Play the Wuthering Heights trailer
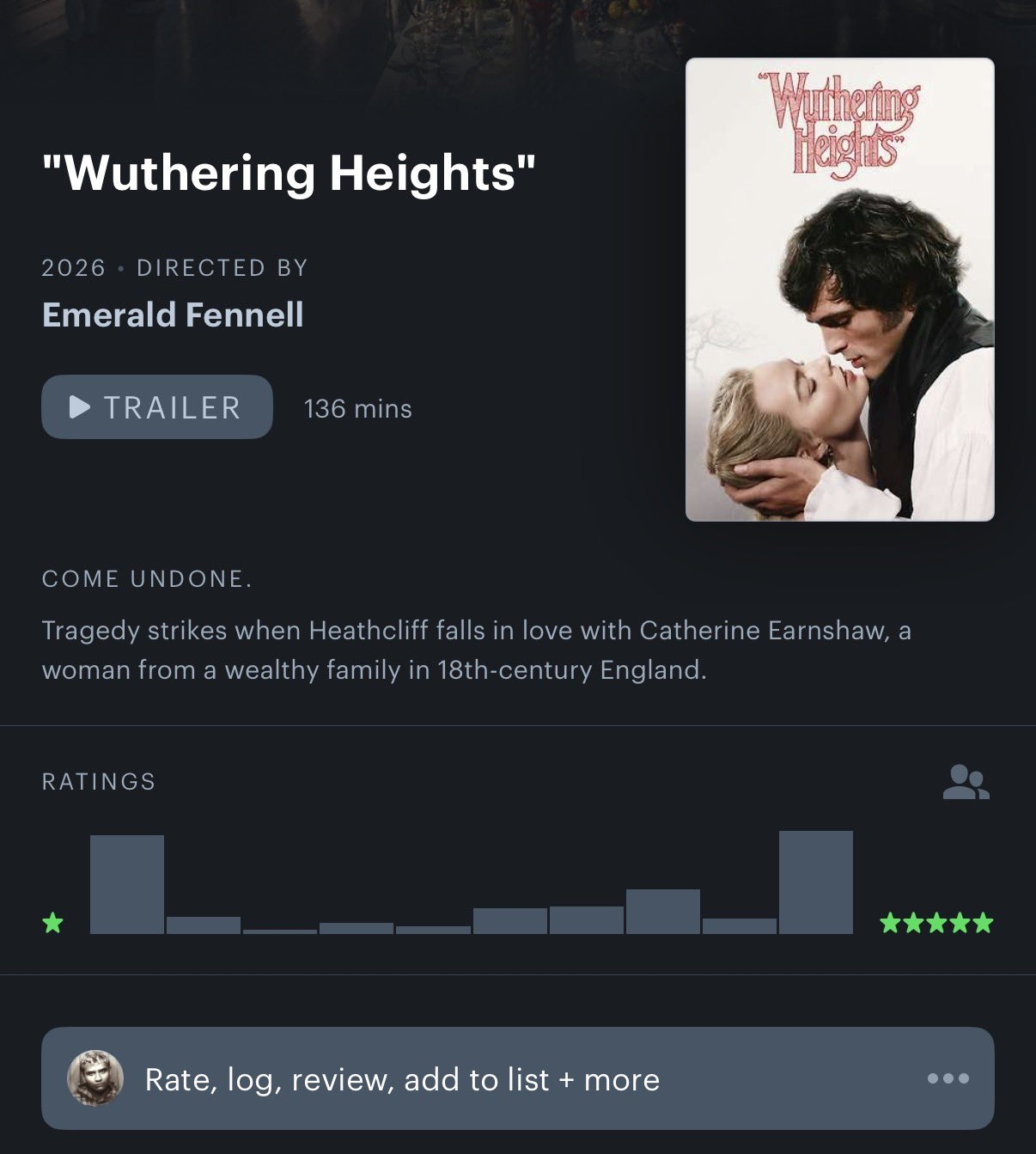 (x=157, y=407)
